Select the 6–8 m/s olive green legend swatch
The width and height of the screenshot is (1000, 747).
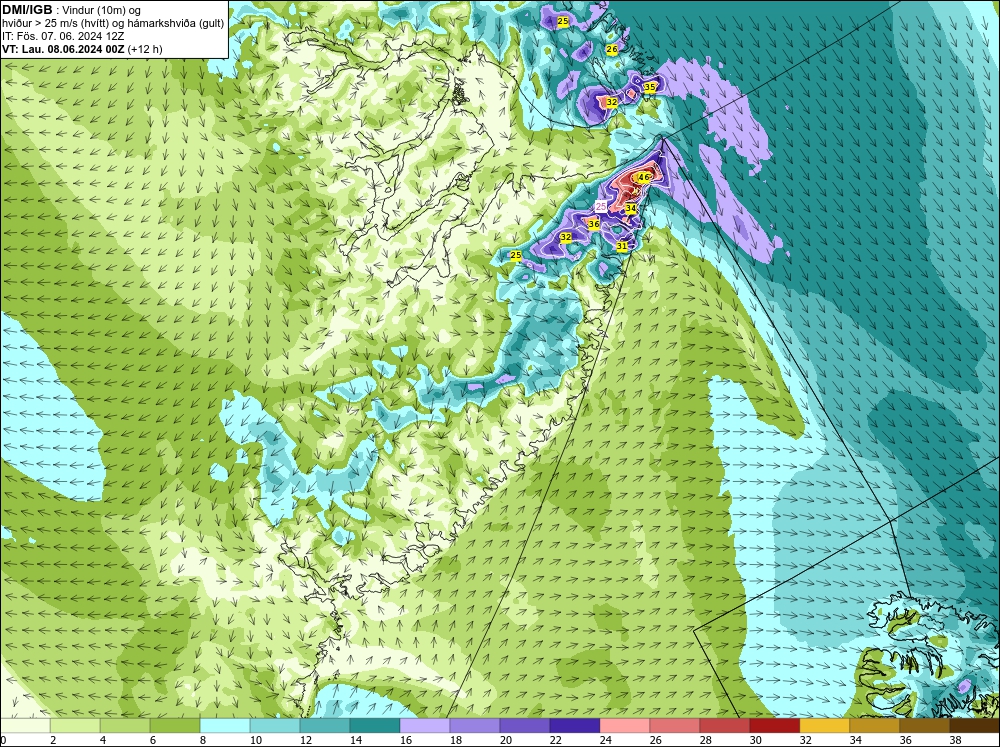tap(175, 725)
